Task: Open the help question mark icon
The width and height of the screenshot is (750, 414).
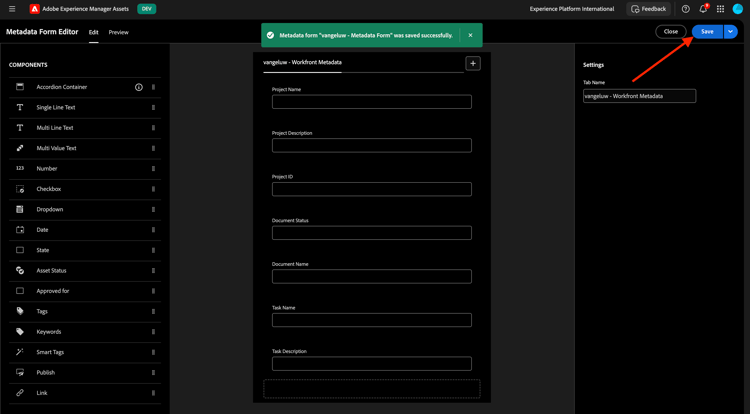Action: [x=685, y=9]
